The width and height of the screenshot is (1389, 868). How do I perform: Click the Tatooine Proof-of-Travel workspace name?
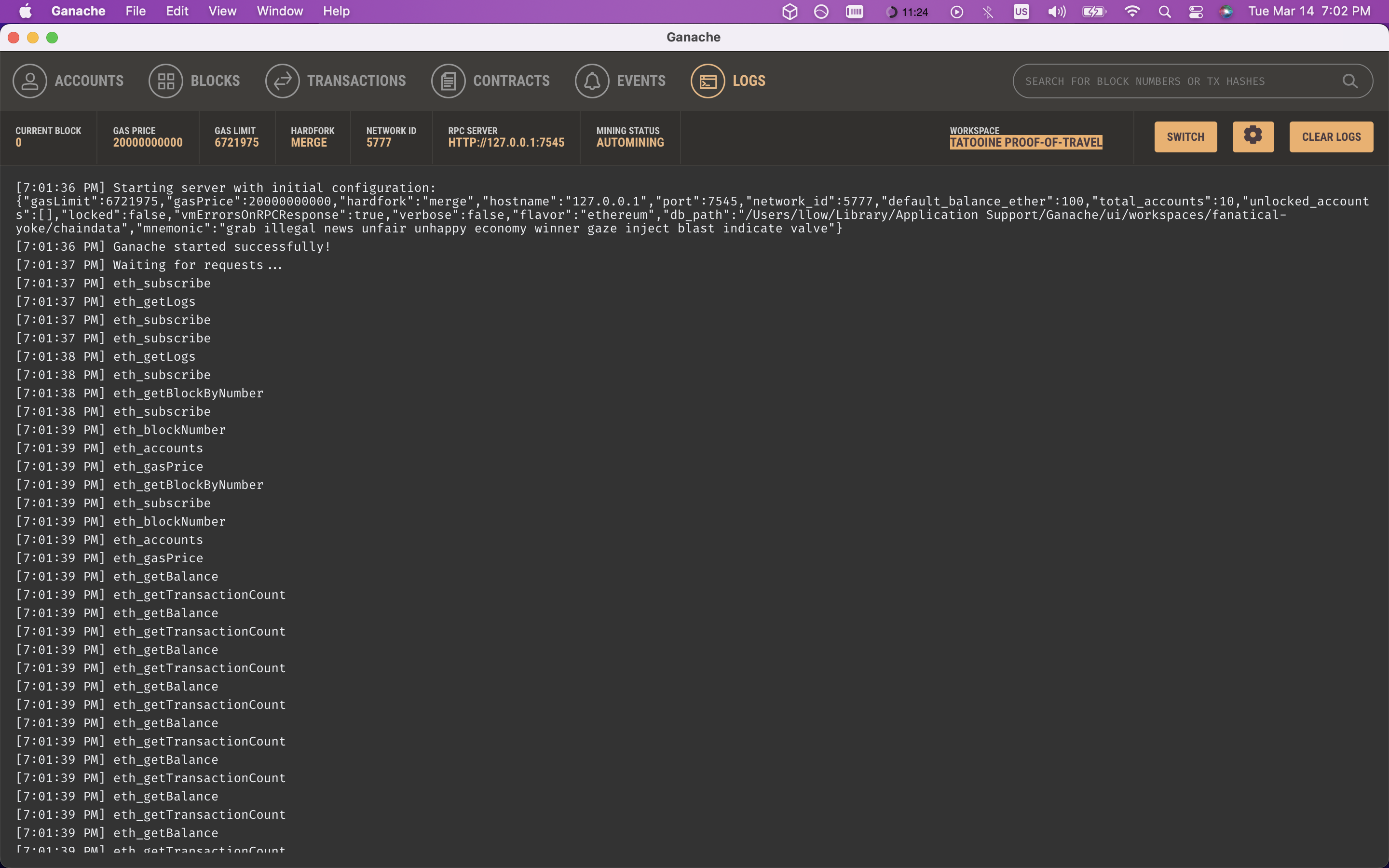point(1026,142)
